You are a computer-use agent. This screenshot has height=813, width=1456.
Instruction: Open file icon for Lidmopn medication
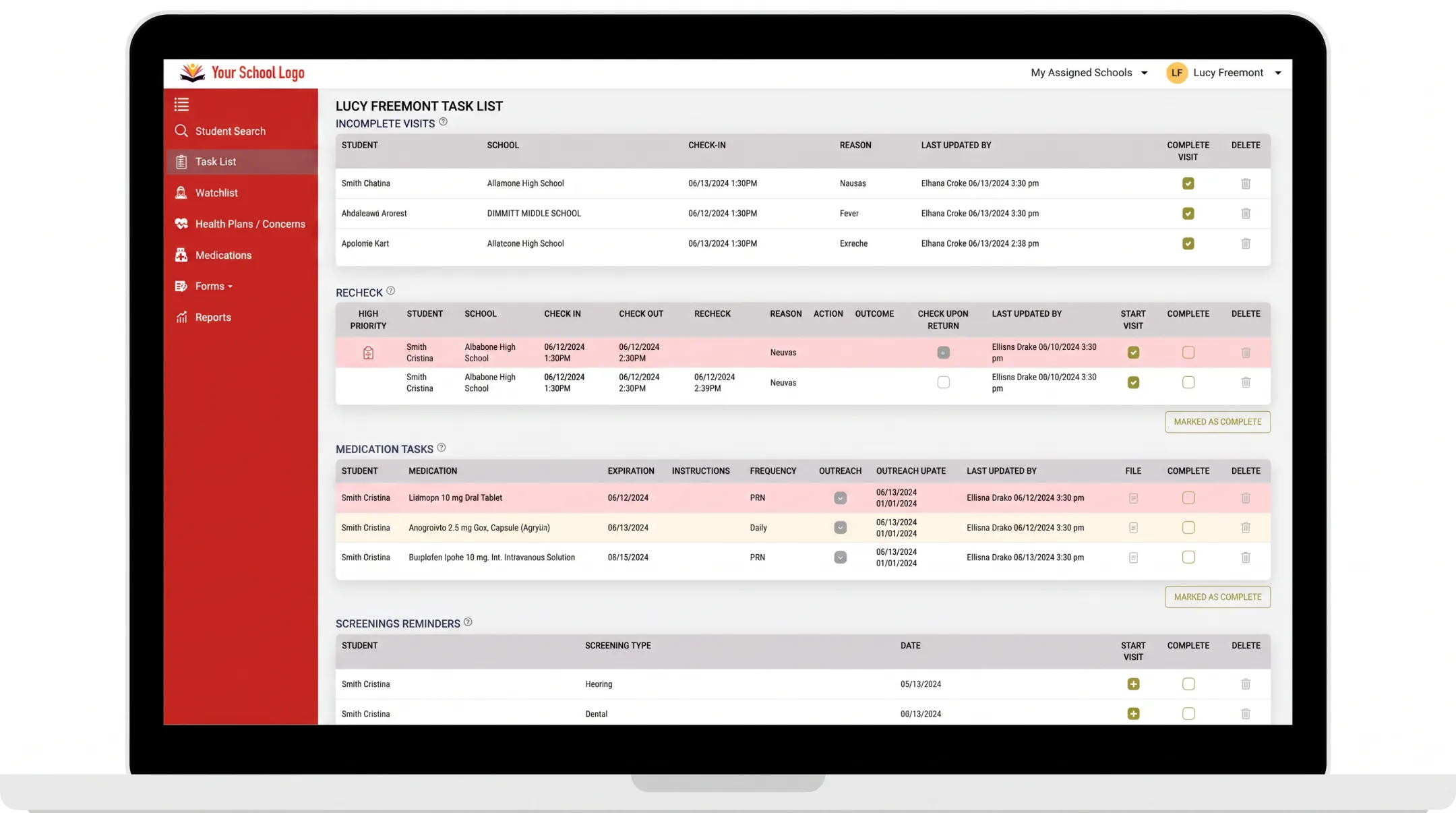(1133, 498)
